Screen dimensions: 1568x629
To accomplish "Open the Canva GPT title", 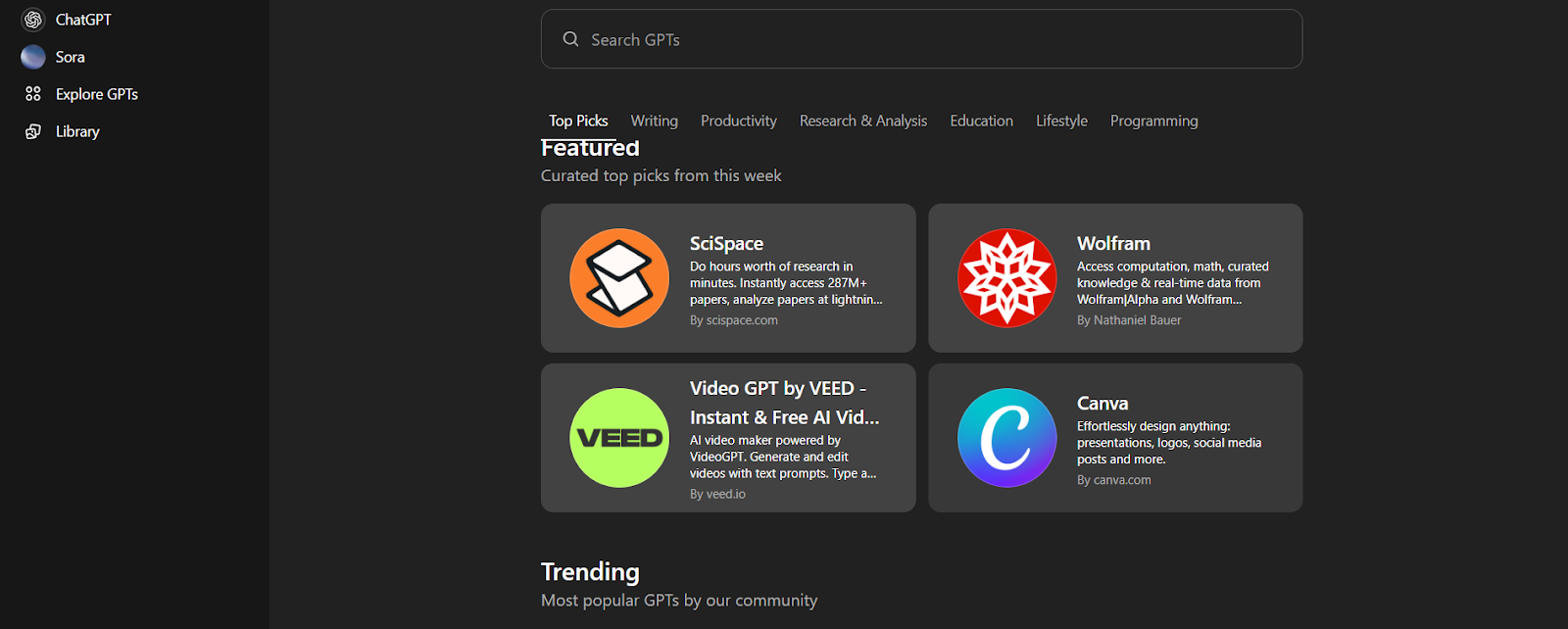I will 1102,403.
